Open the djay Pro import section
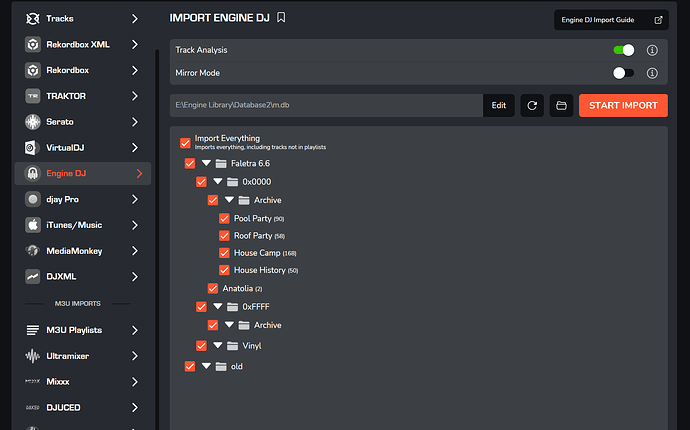 tap(83, 199)
